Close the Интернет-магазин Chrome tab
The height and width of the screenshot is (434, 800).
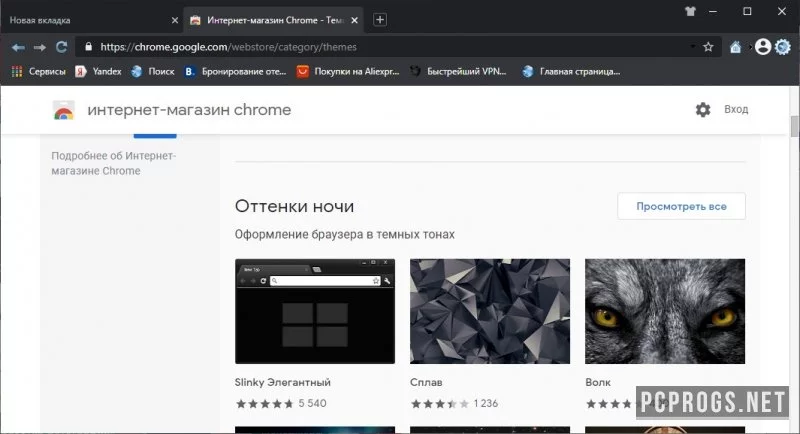point(355,20)
